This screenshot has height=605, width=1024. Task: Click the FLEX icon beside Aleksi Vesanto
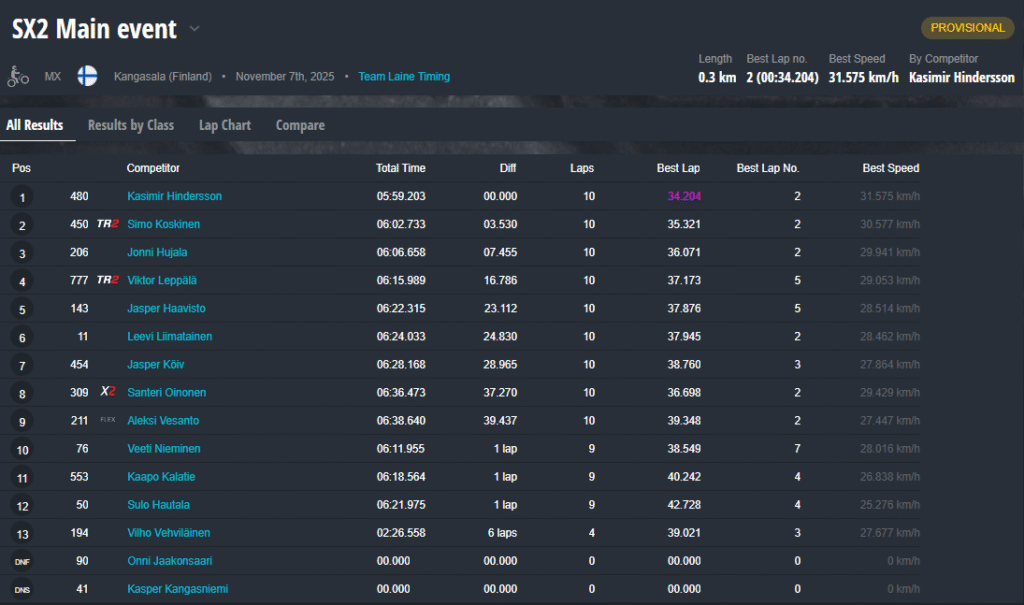click(x=107, y=421)
